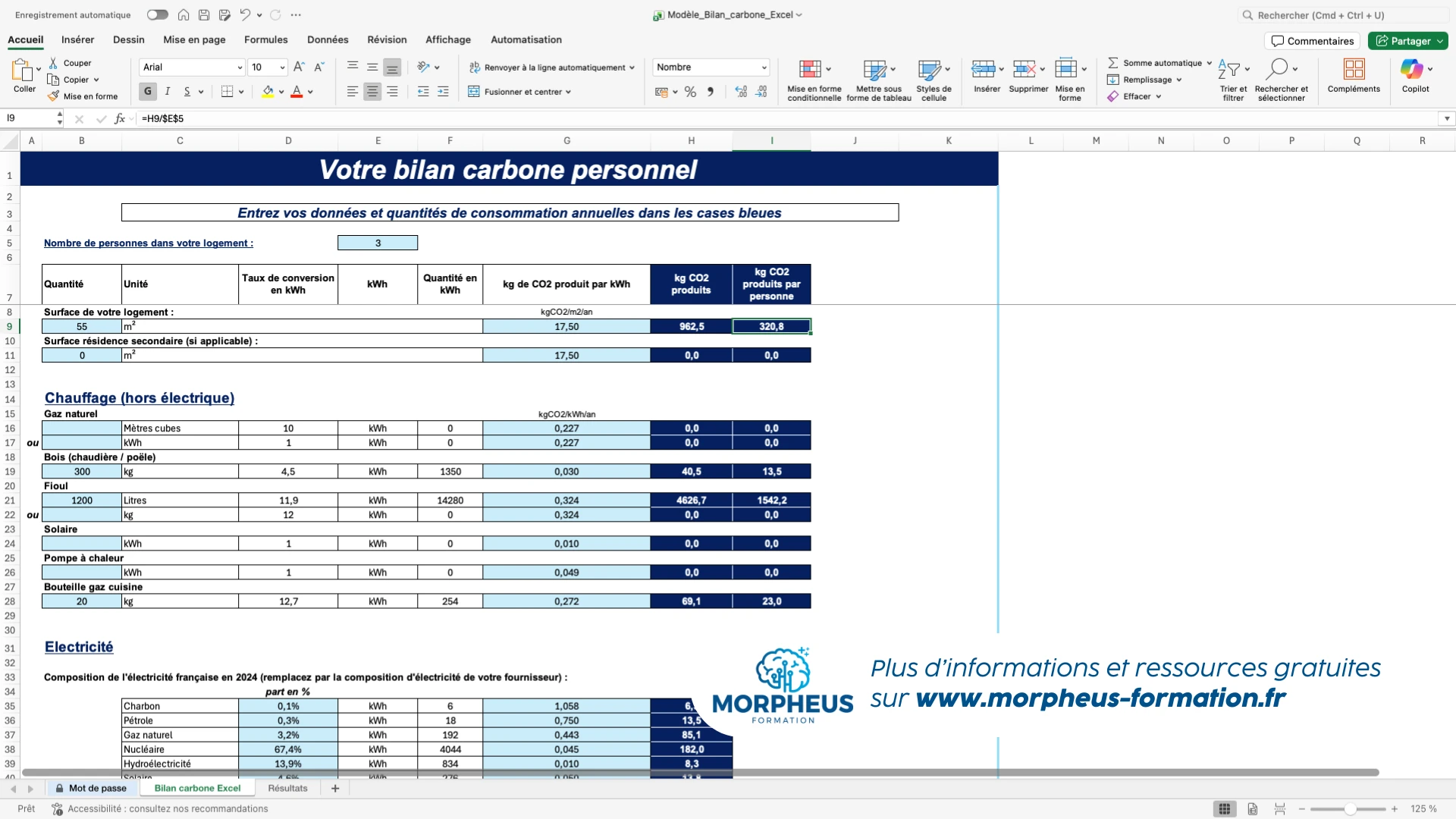Image resolution: width=1456 pixels, height=819 pixels.
Task: Click the Couper scissors icon
Action: point(53,63)
